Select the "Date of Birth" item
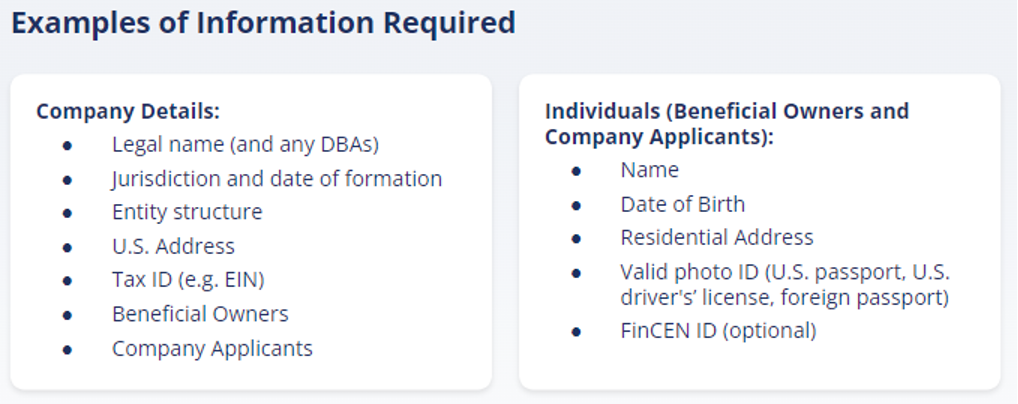The height and width of the screenshot is (404, 1018). 682,205
